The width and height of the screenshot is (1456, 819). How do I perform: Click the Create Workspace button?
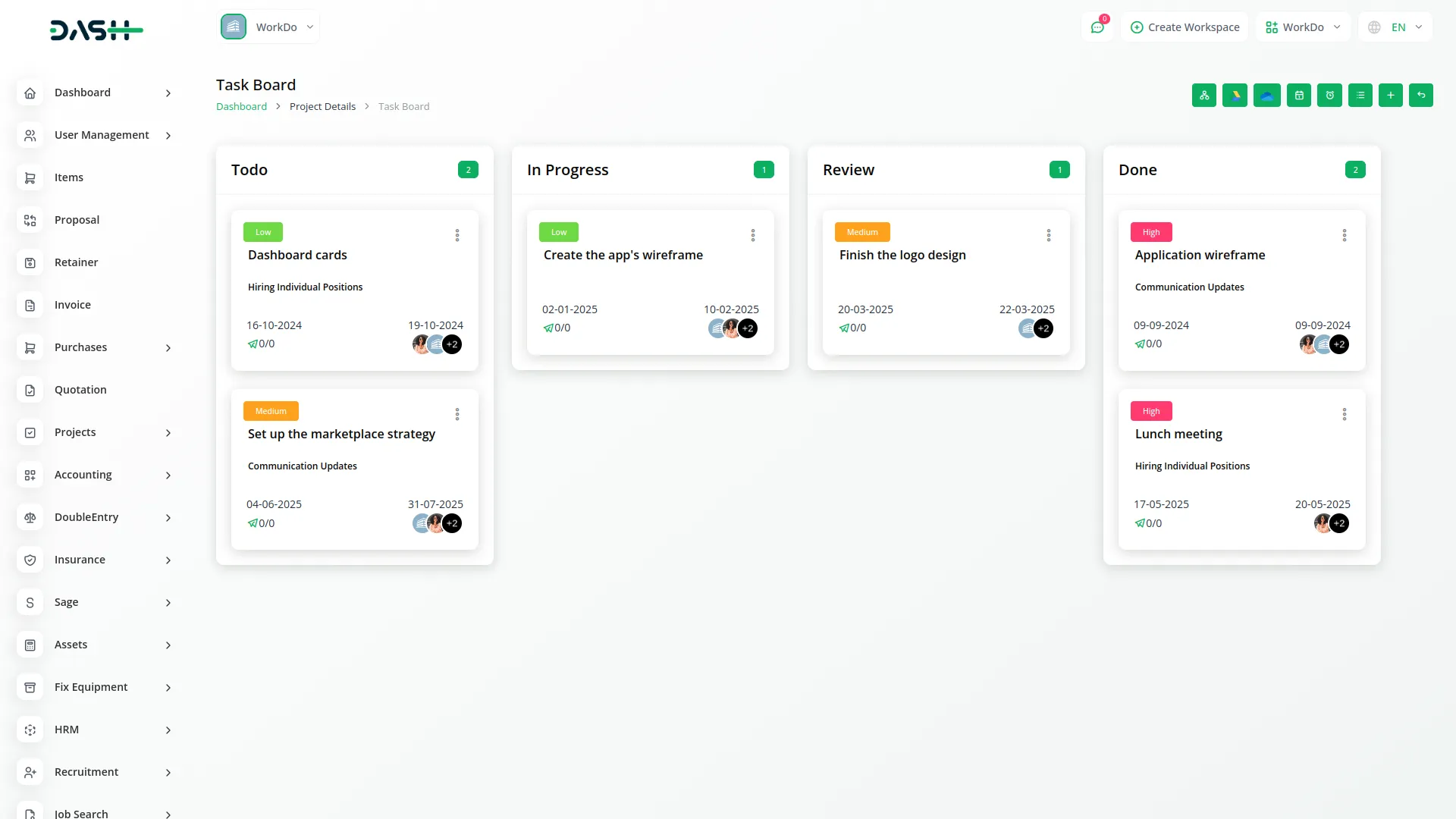[1185, 27]
